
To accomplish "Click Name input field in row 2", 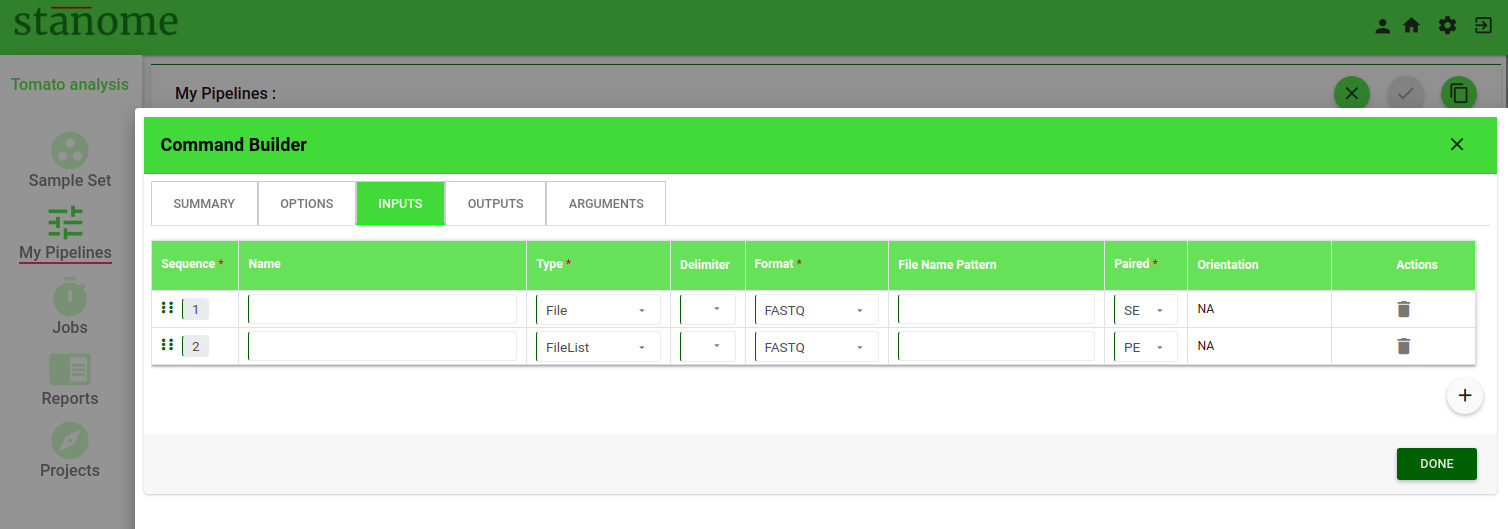I will pos(382,346).
